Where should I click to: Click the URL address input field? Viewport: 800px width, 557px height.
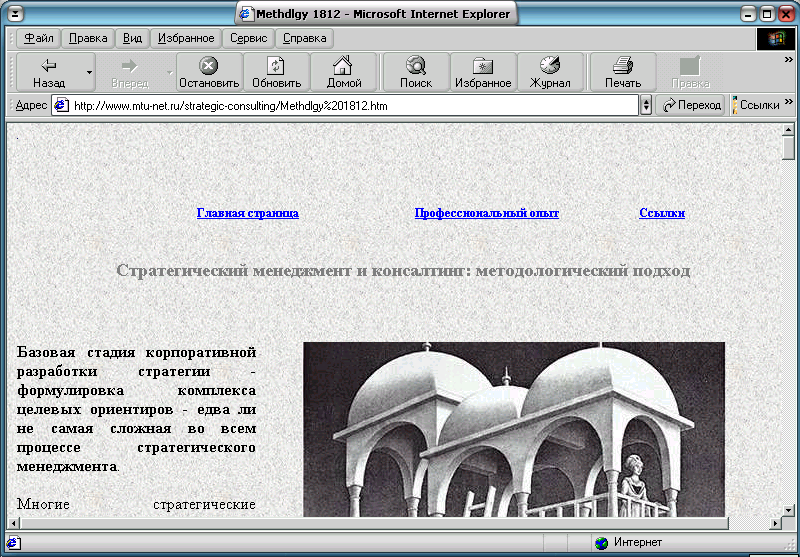[x=350, y=105]
